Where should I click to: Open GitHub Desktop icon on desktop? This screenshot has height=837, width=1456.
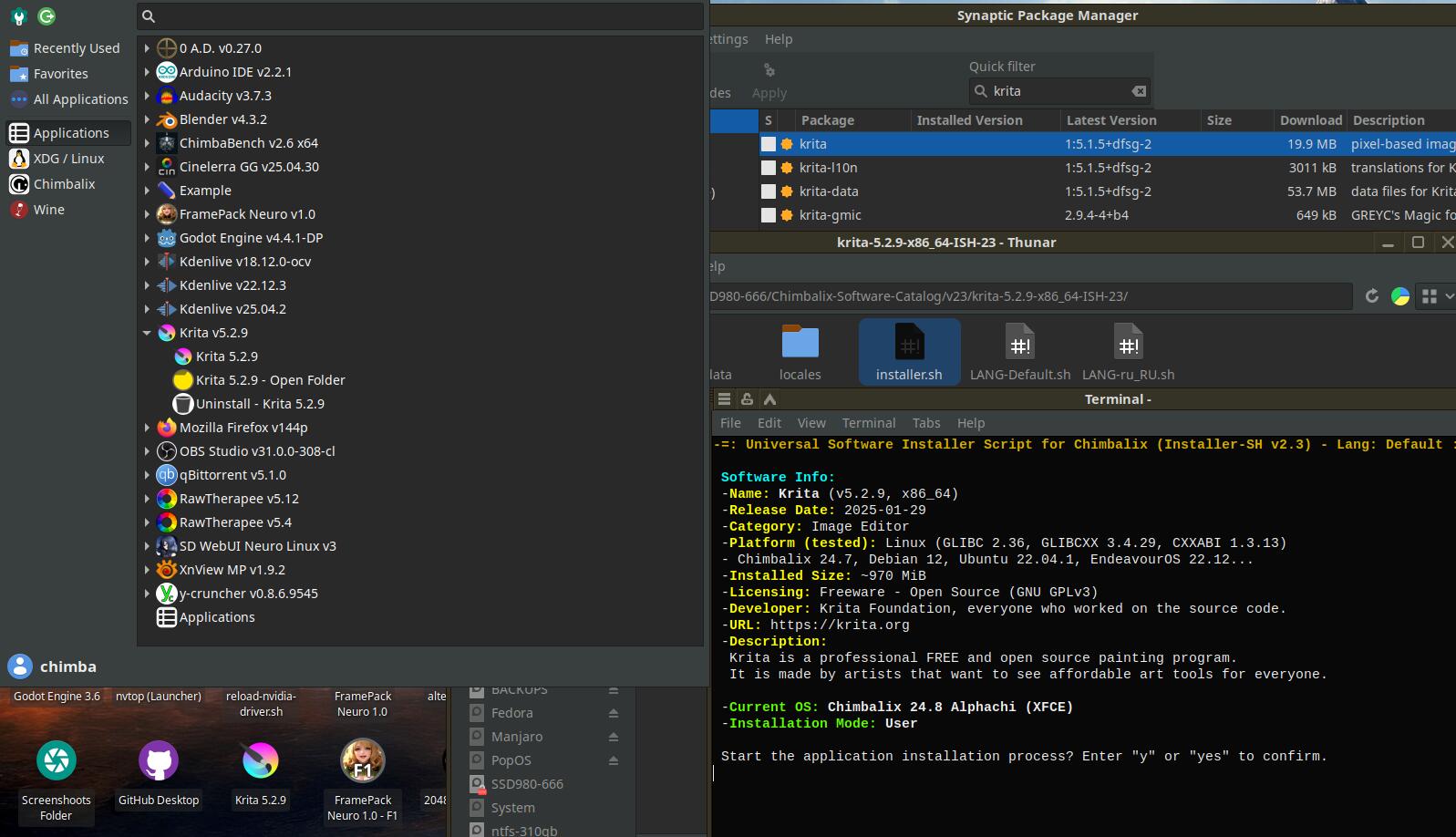click(158, 761)
